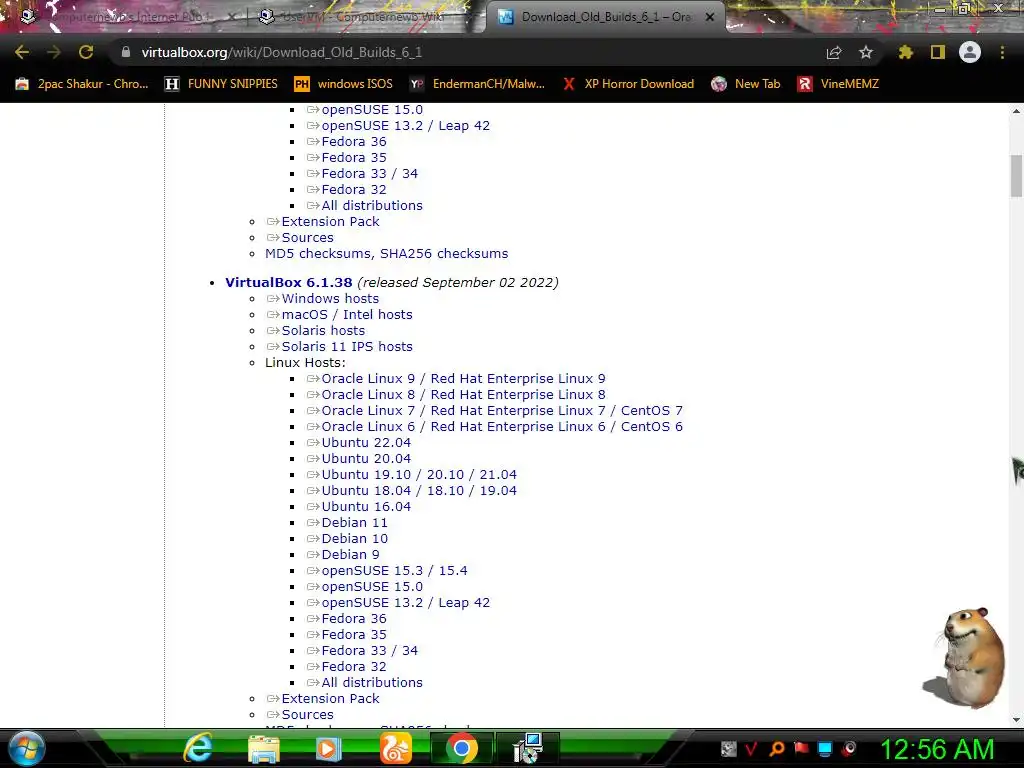The height and width of the screenshot is (768, 1024).
Task: Open the Extensions puzzle icon
Action: tap(905, 52)
